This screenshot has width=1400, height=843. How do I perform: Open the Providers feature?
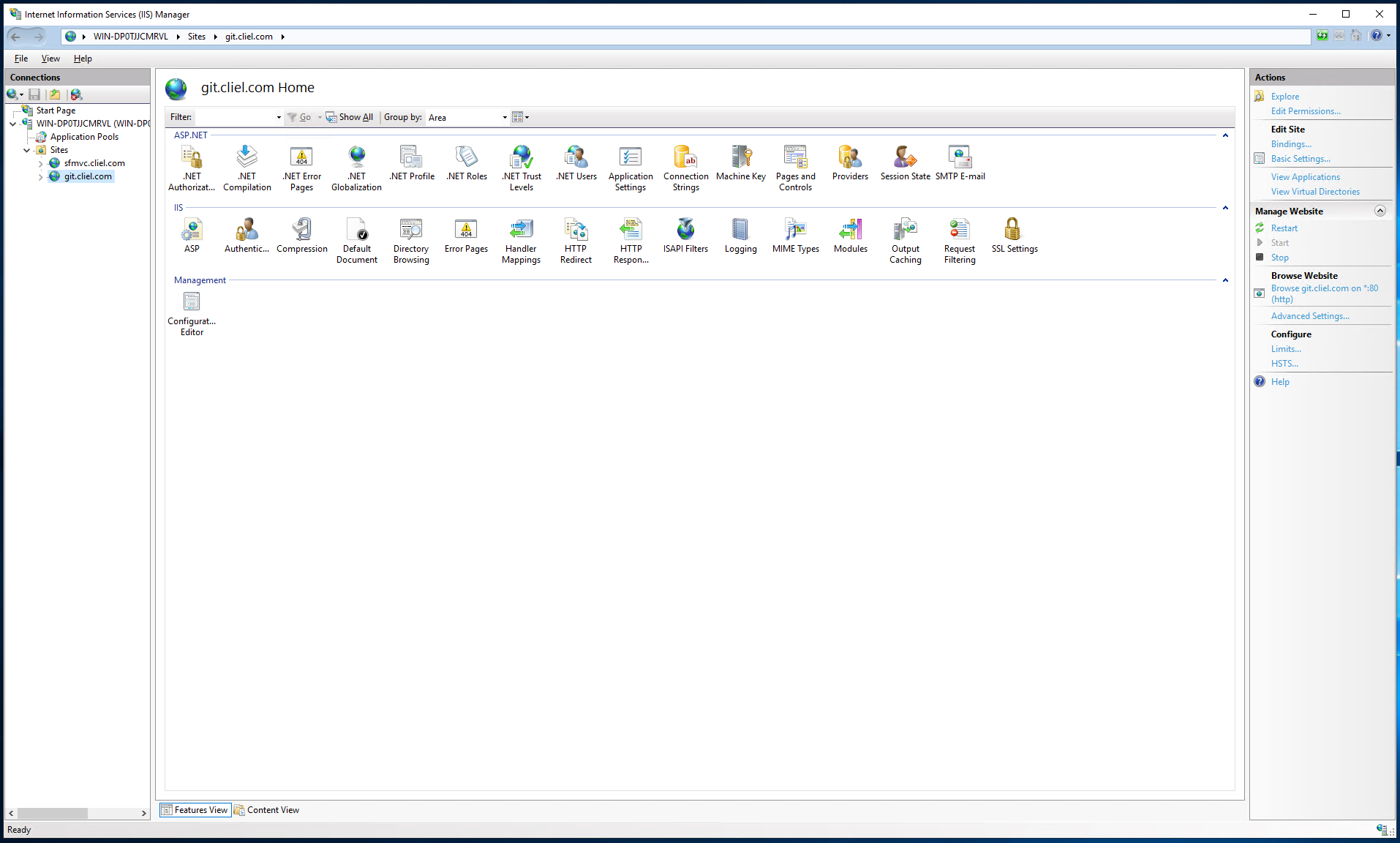pos(851,162)
